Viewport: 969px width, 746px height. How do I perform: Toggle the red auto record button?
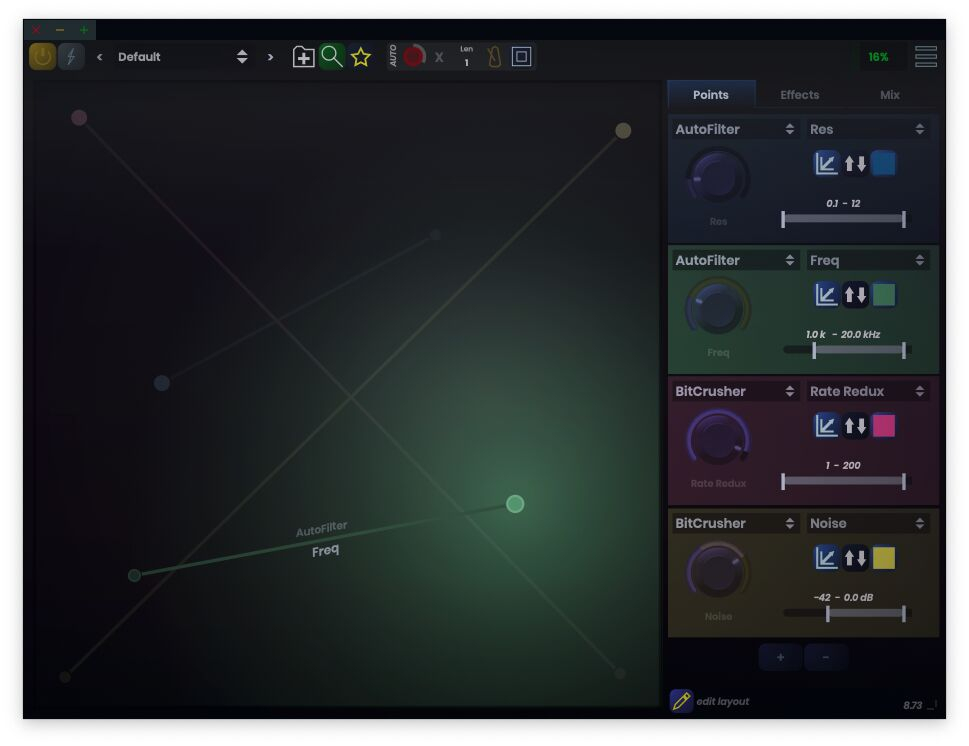414,57
